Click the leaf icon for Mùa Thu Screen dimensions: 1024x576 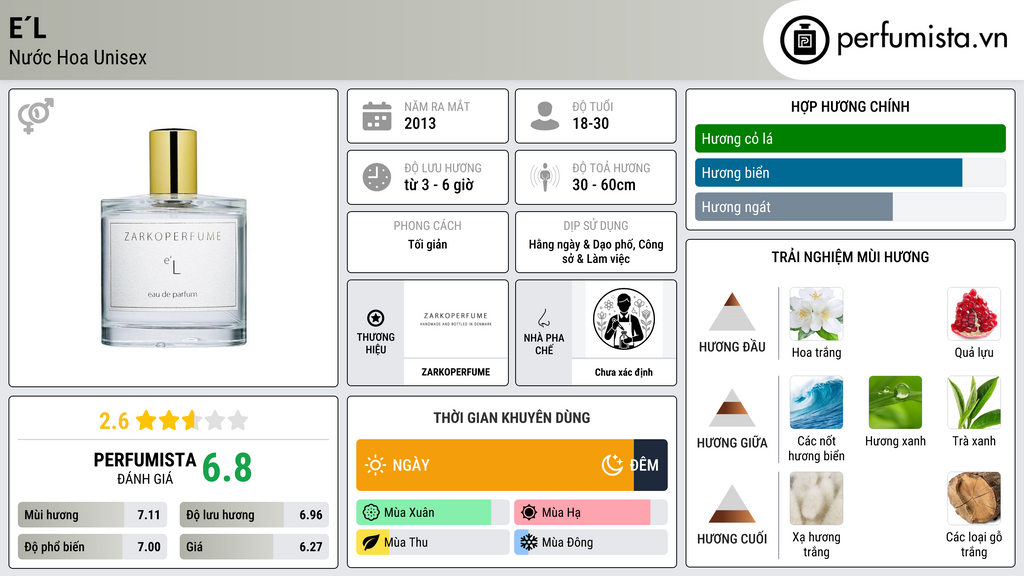[x=371, y=542]
